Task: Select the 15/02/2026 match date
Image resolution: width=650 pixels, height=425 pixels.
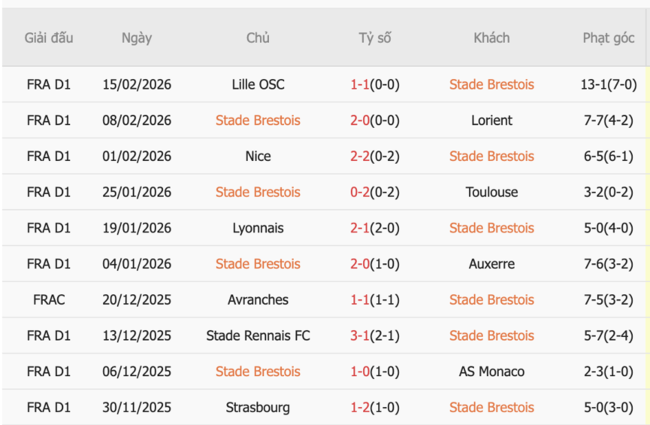Action: coord(137,85)
